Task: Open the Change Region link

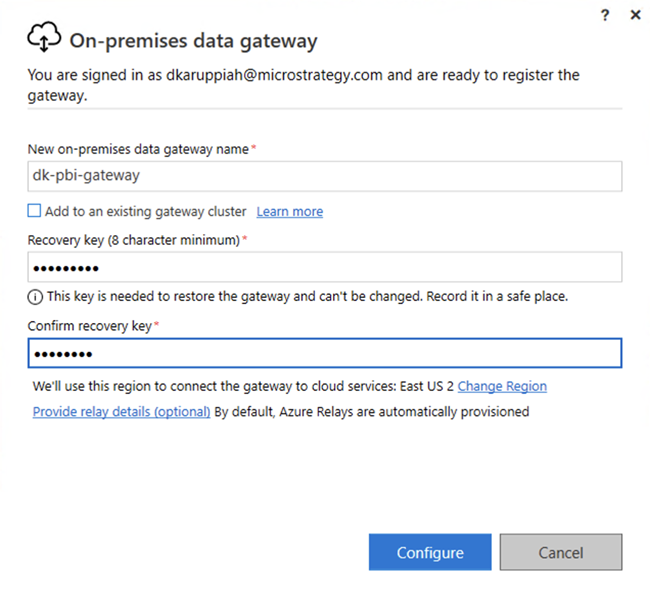Action: point(502,386)
